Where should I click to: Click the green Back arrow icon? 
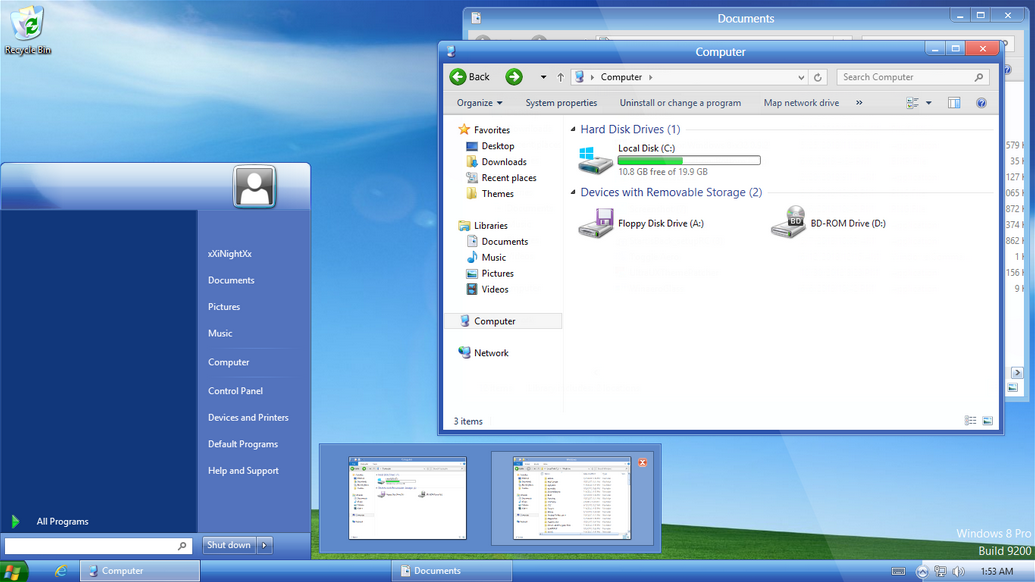(x=457, y=77)
